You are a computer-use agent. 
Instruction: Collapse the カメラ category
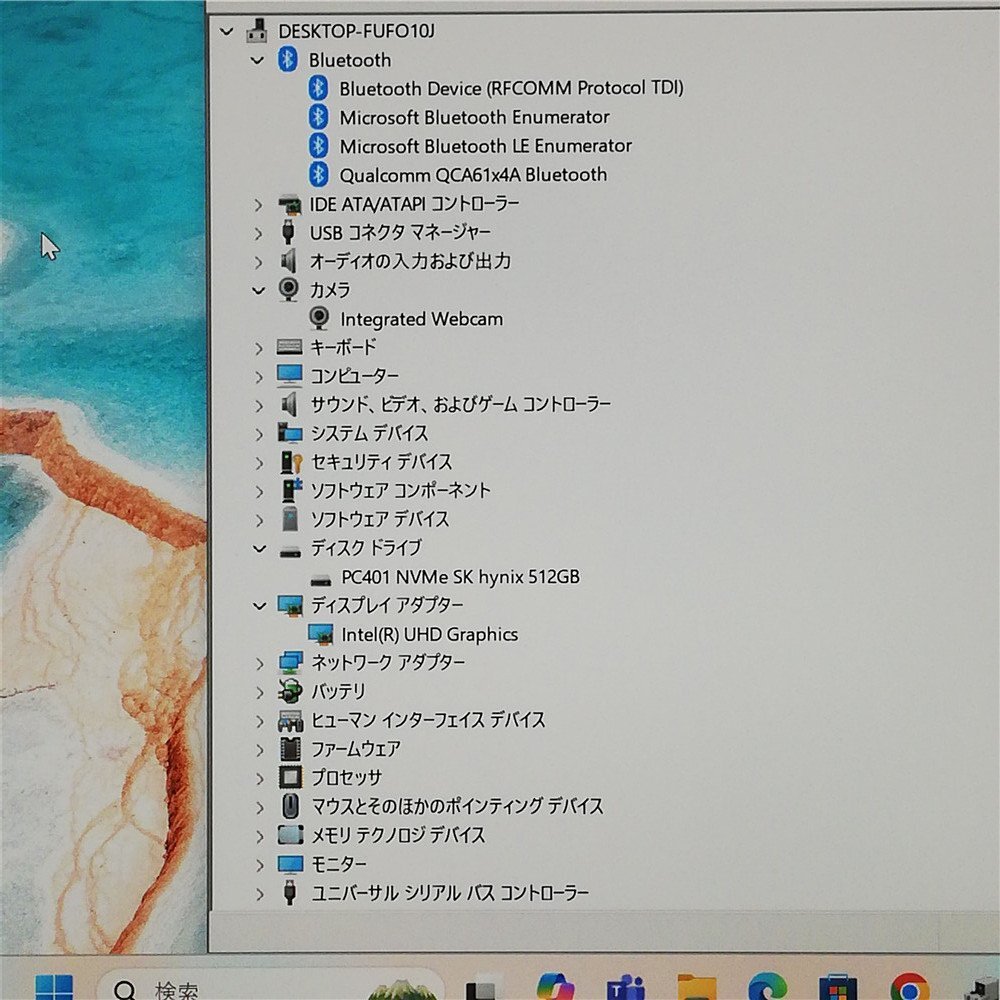click(258, 291)
